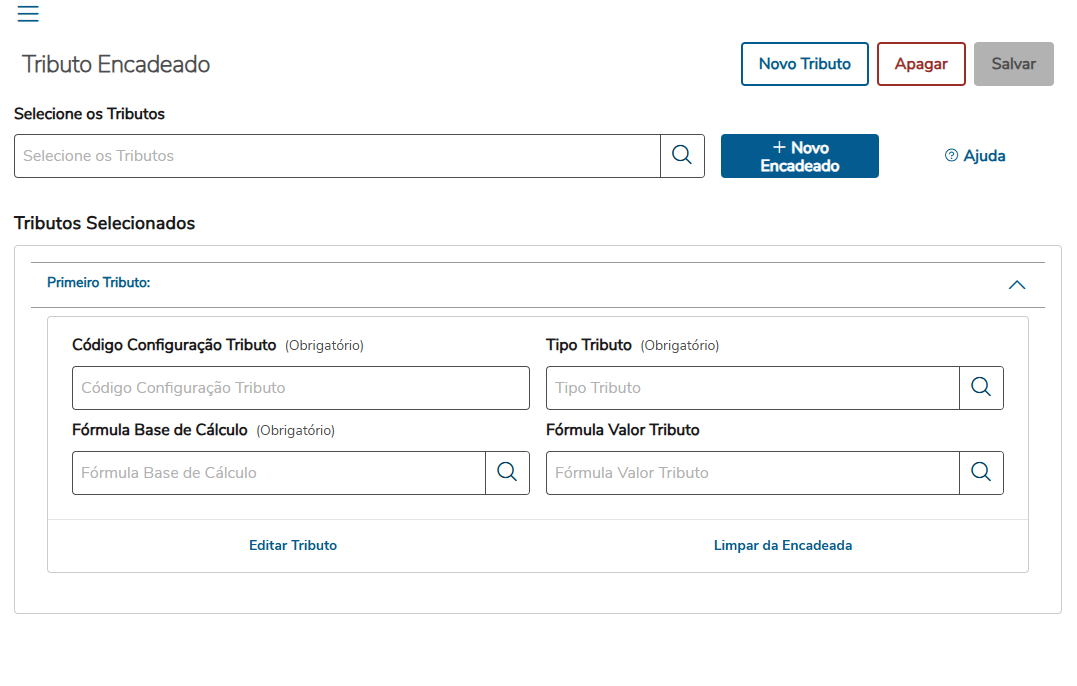Click Limpar da Encadeada link
Screen dimensions: 1077x686
point(783,546)
